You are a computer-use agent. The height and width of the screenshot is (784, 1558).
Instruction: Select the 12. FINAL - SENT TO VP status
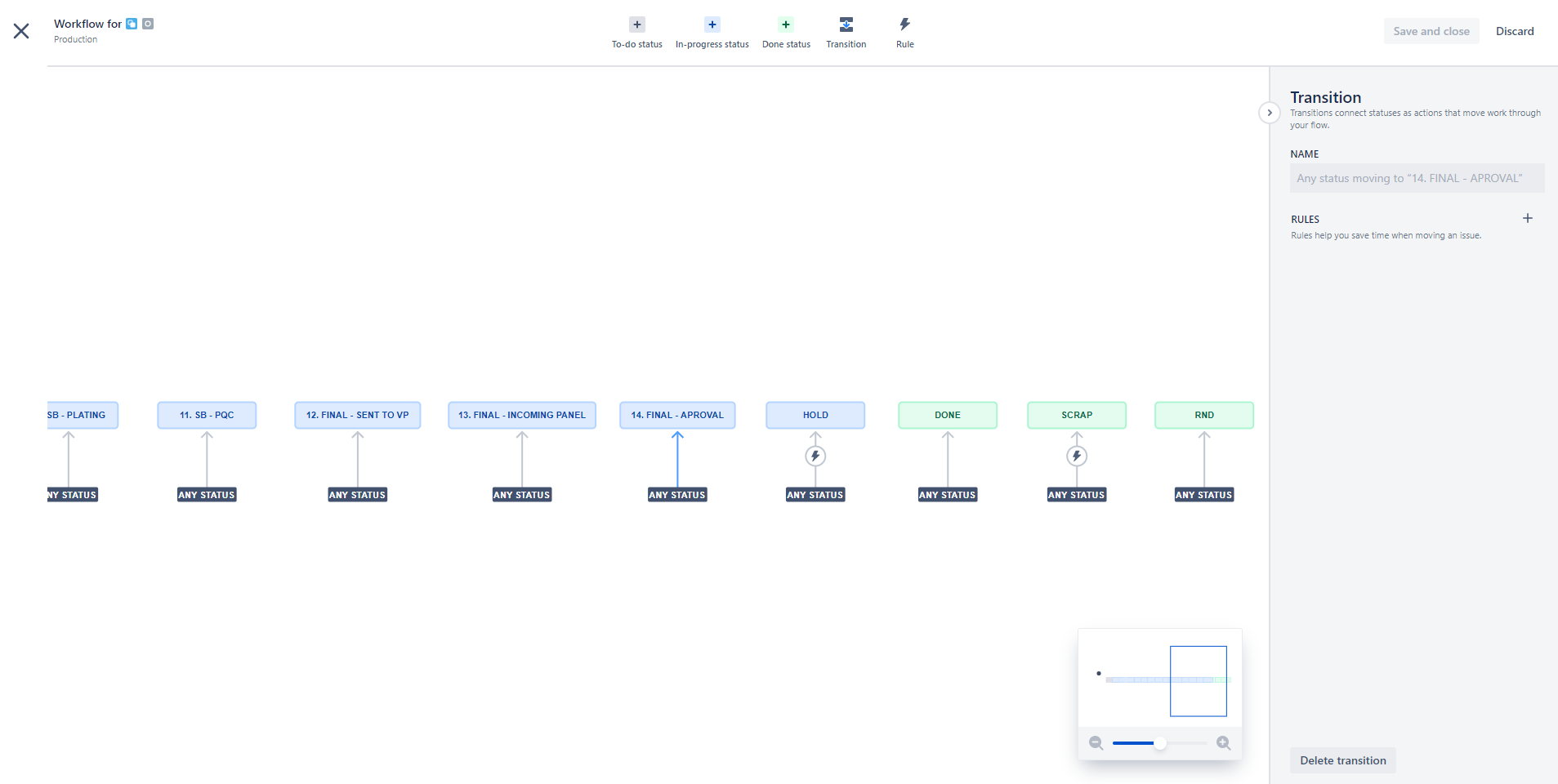pos(358,415)
